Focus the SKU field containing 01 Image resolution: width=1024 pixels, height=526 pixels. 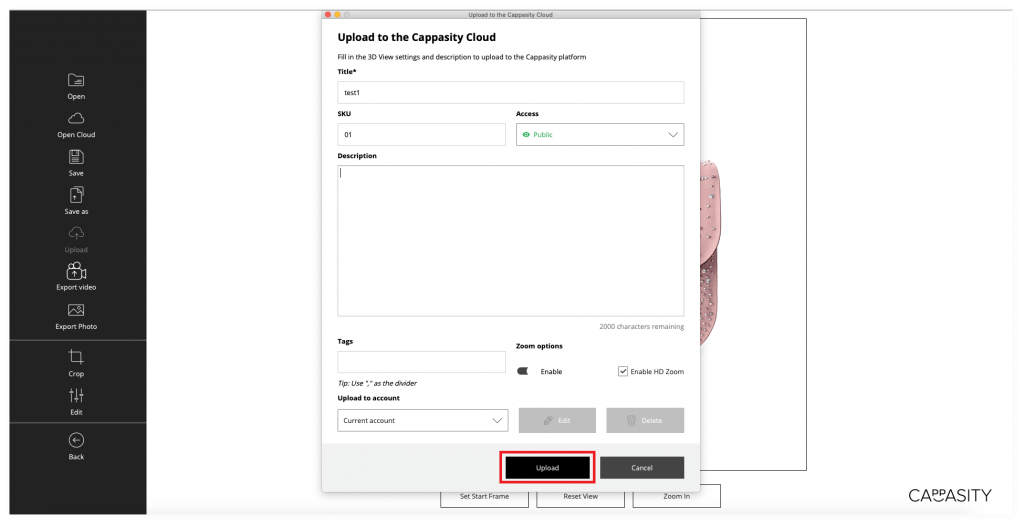click(x=421, y=135)
